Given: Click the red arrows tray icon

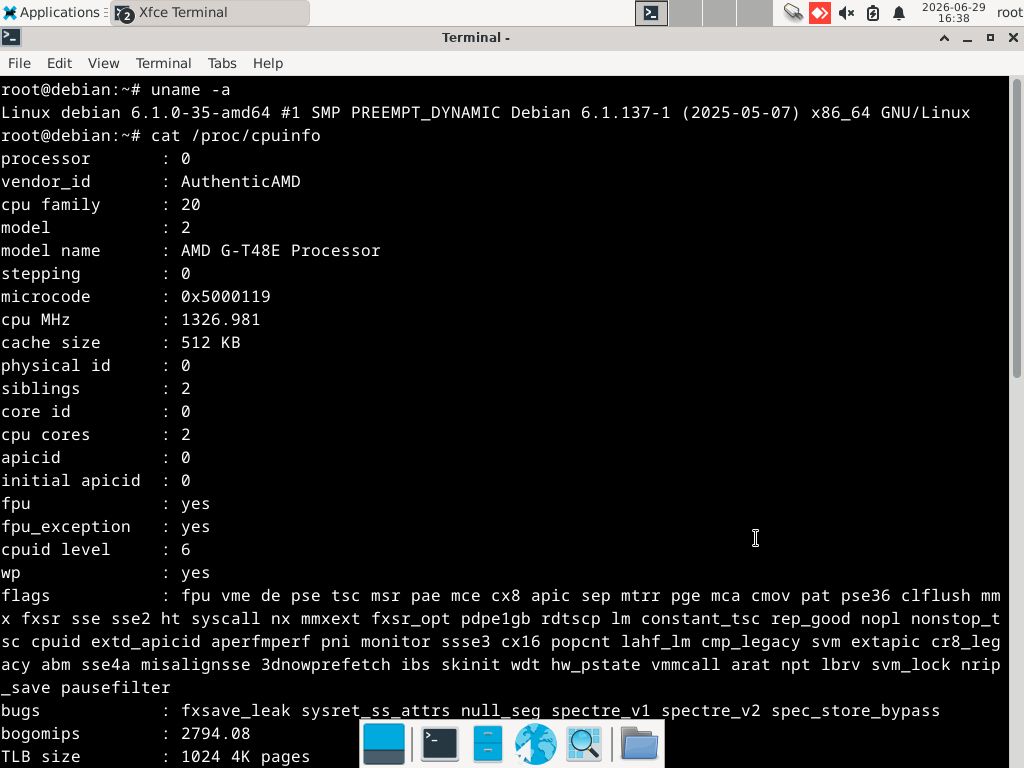Looking at the screenshot, I should 820,12.
